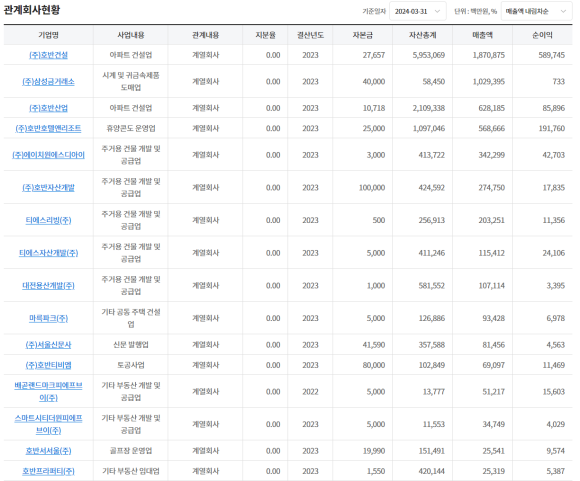Select capital value 19,990
This screenshot has width=580, height=481.
(374, 451)
